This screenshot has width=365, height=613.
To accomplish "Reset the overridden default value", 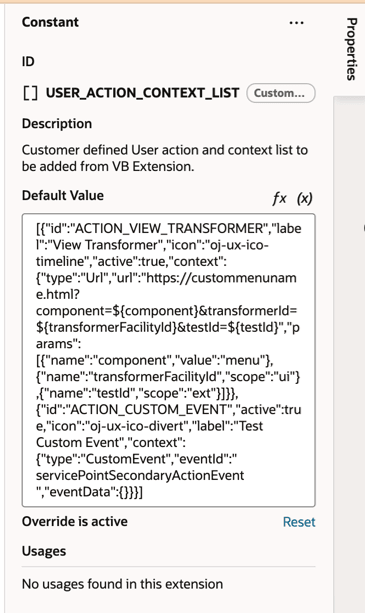I will click(x=299, y=522).
